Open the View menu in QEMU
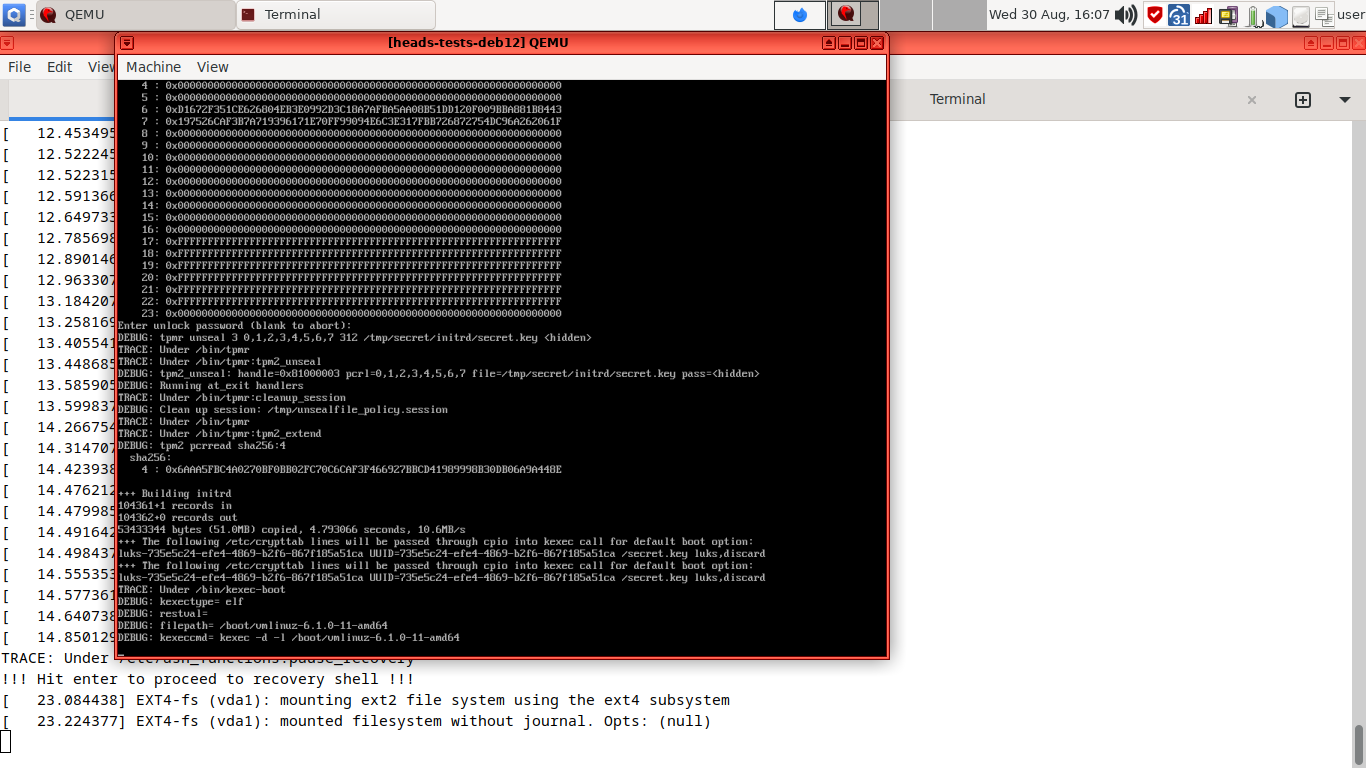 212,67
